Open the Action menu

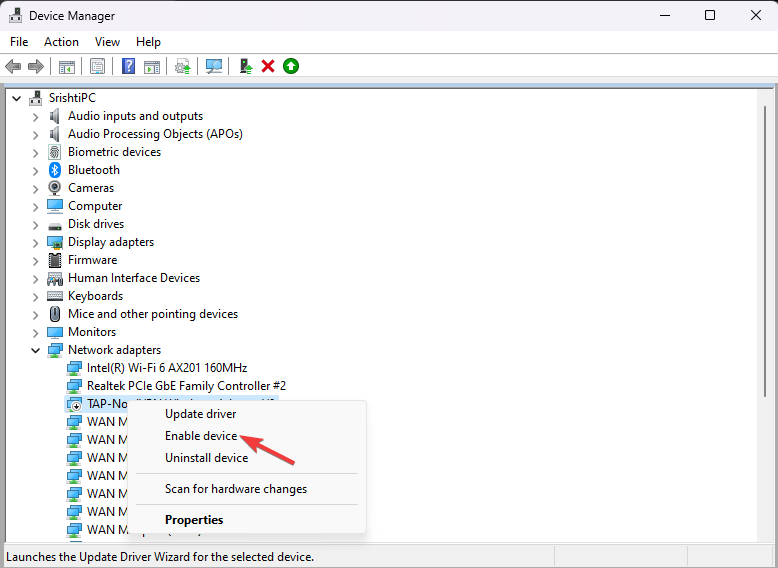tap(61, 42)
